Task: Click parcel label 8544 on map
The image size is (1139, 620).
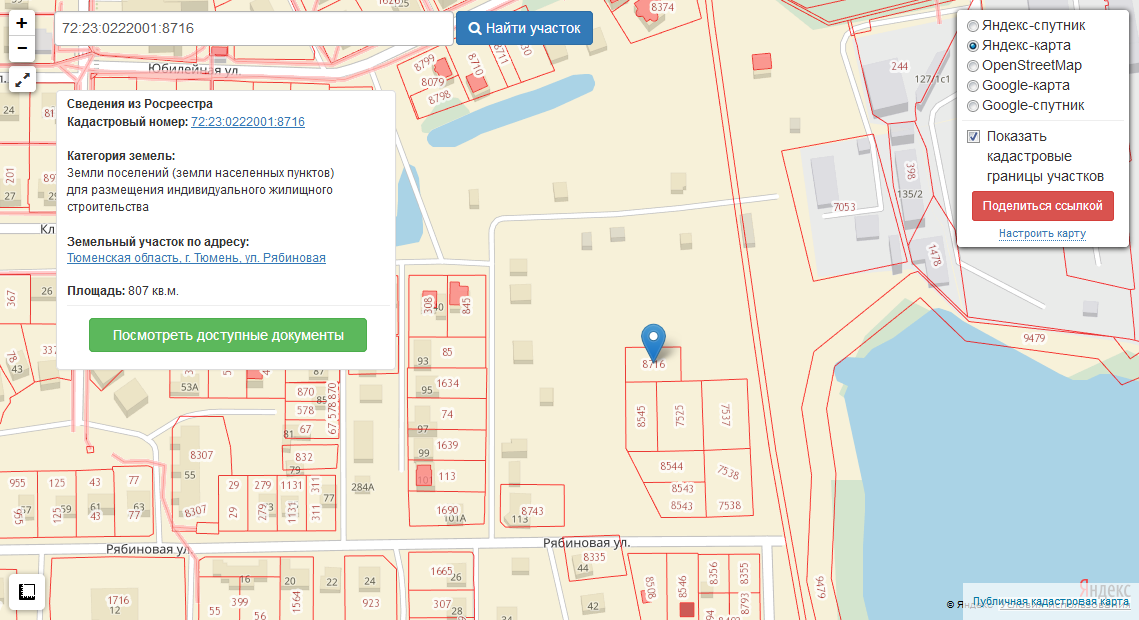Action: [671, 466]
